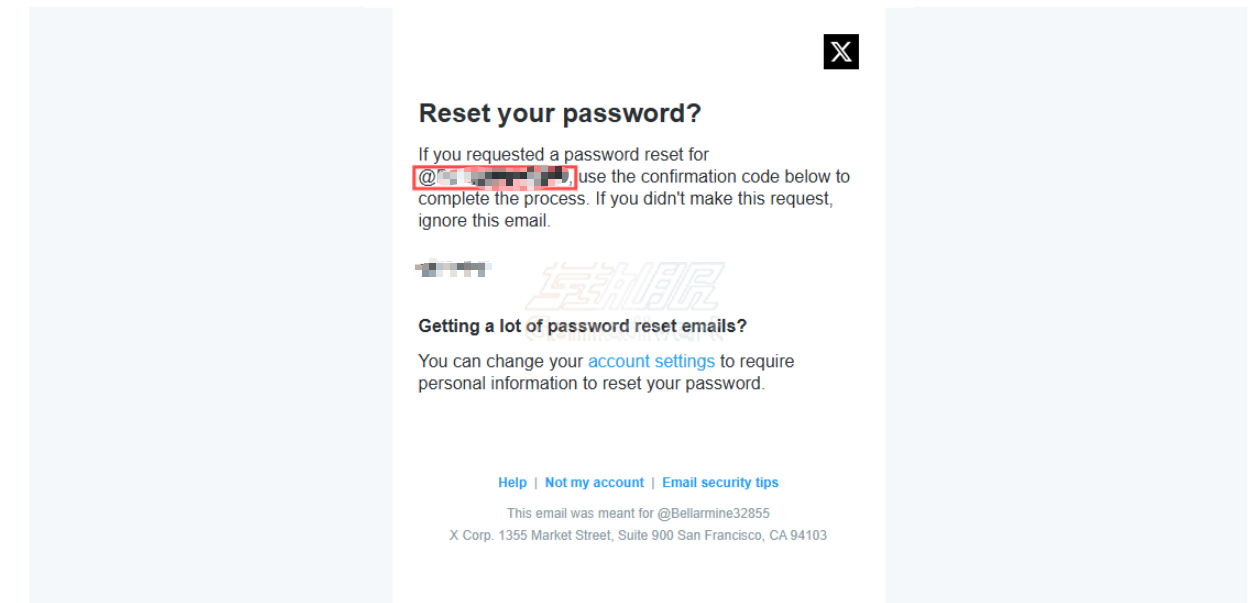1250x603 pixels.
Task: Click the X Corp. 1355 Market Street address
Action: click(x=638, y=535)
